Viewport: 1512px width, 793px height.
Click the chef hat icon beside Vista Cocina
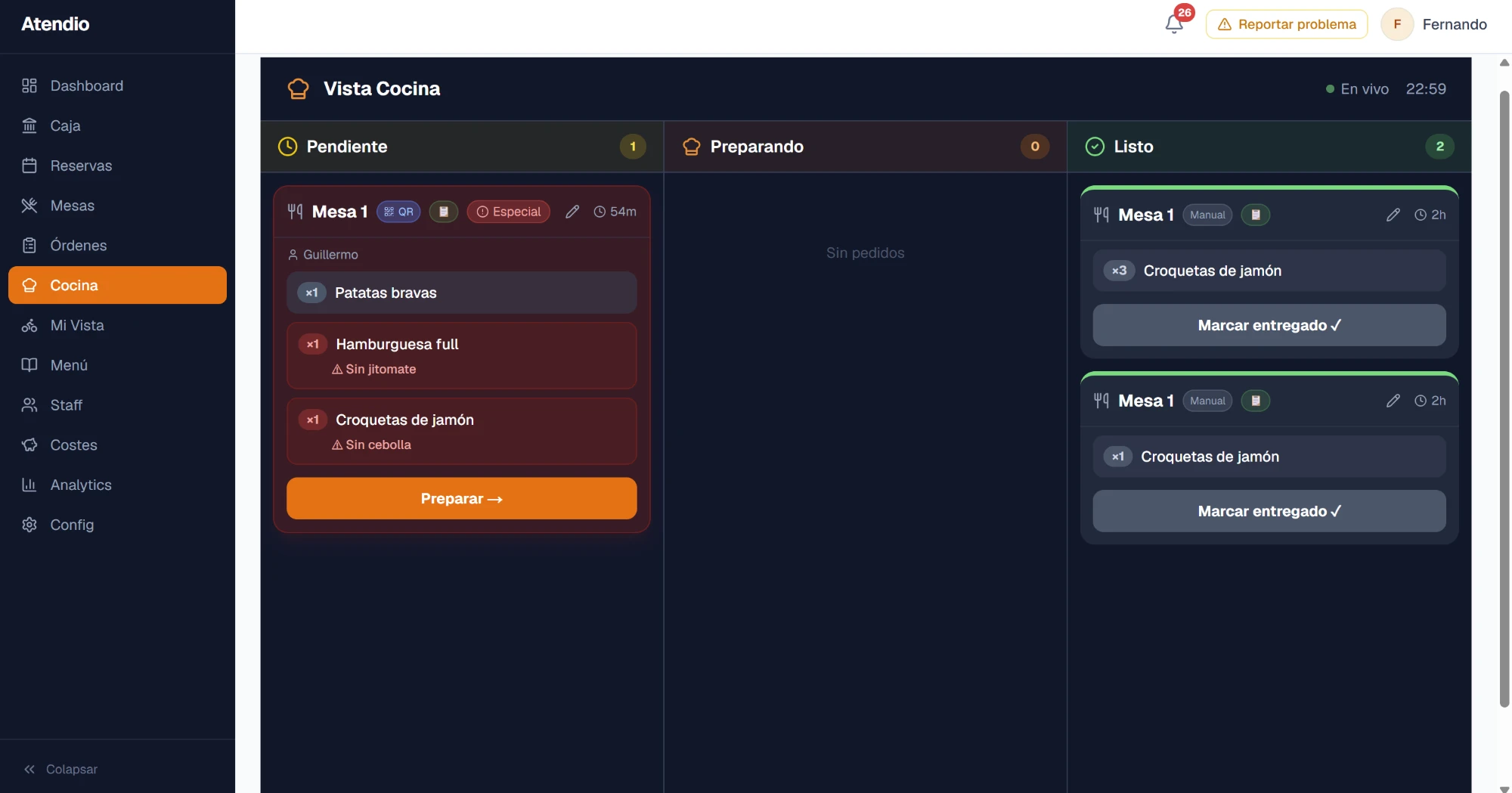(299, 88)
